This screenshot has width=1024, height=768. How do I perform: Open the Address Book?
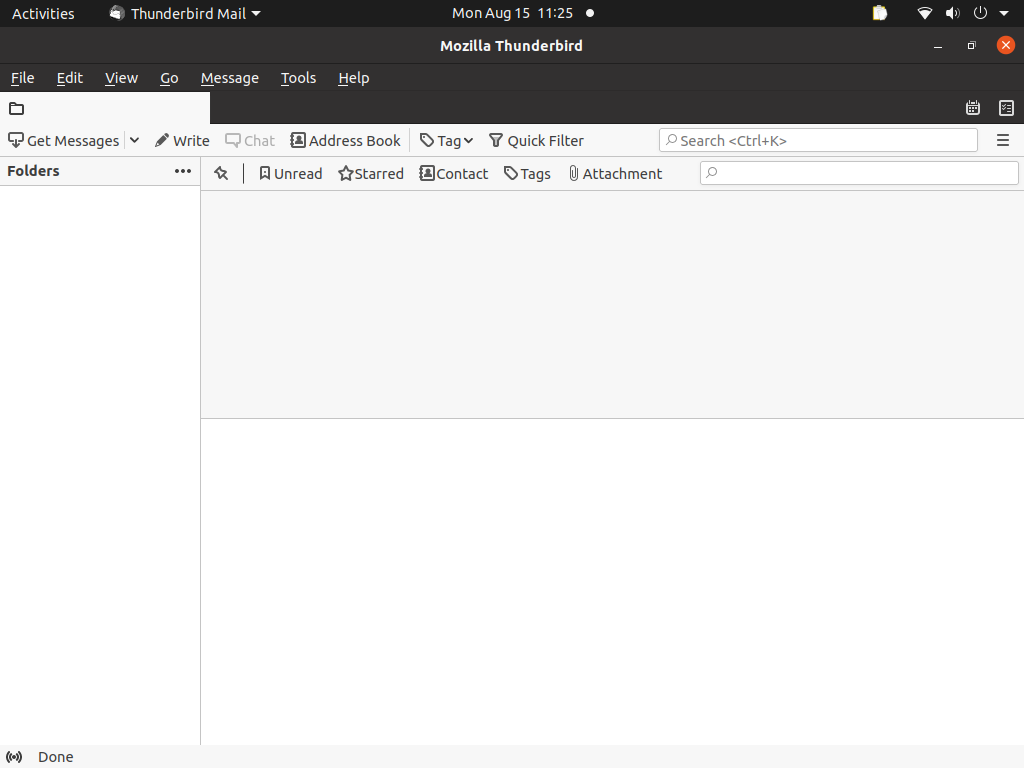click(x=345, y=140)
